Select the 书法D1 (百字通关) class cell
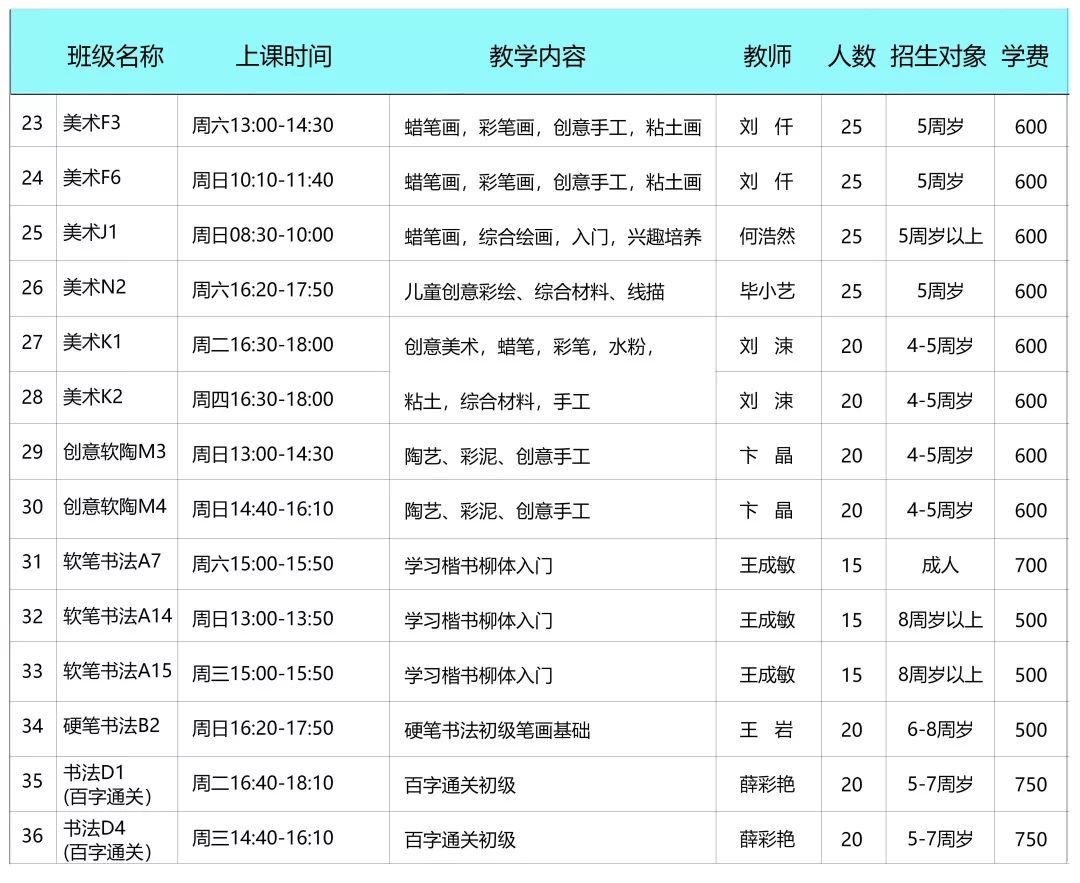The image size is (1080, 883). coord(107,784)
